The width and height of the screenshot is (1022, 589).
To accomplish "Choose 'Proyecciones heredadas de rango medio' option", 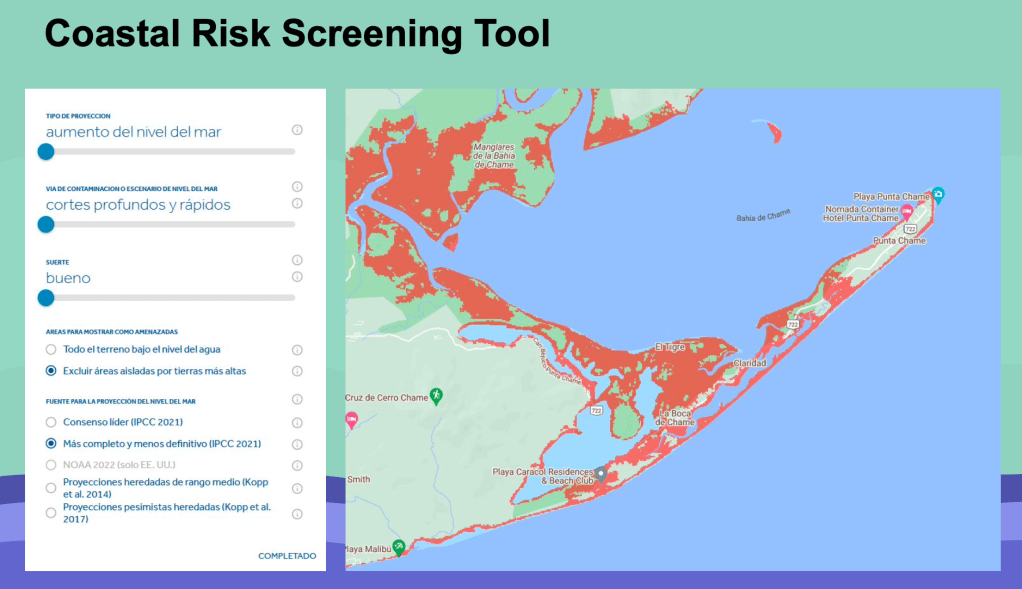I will pyautogui.click(x=51, y=488).
